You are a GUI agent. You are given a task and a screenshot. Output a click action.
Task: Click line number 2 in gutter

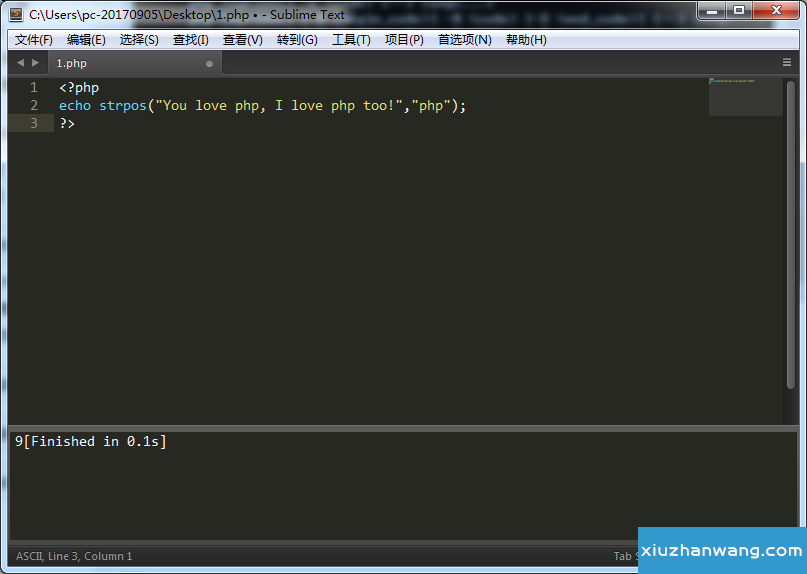click(34, 106)
